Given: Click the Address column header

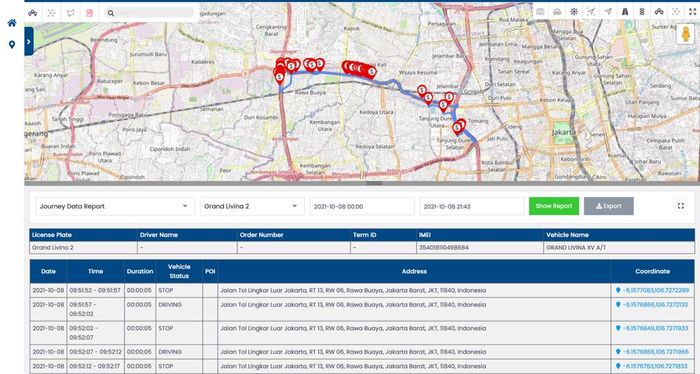Looking at the screenshot, I should pos(414,271).
